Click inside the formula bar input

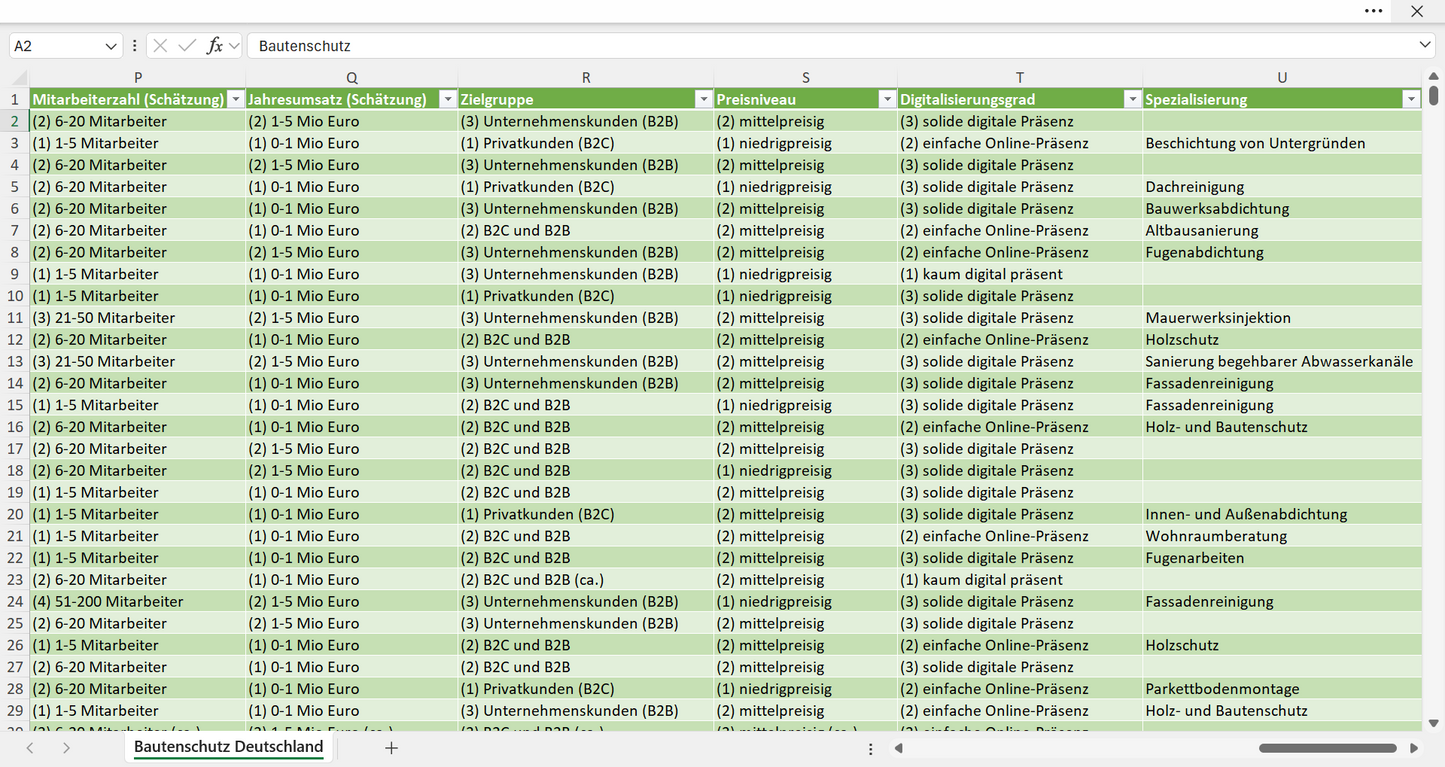(830, 46)
